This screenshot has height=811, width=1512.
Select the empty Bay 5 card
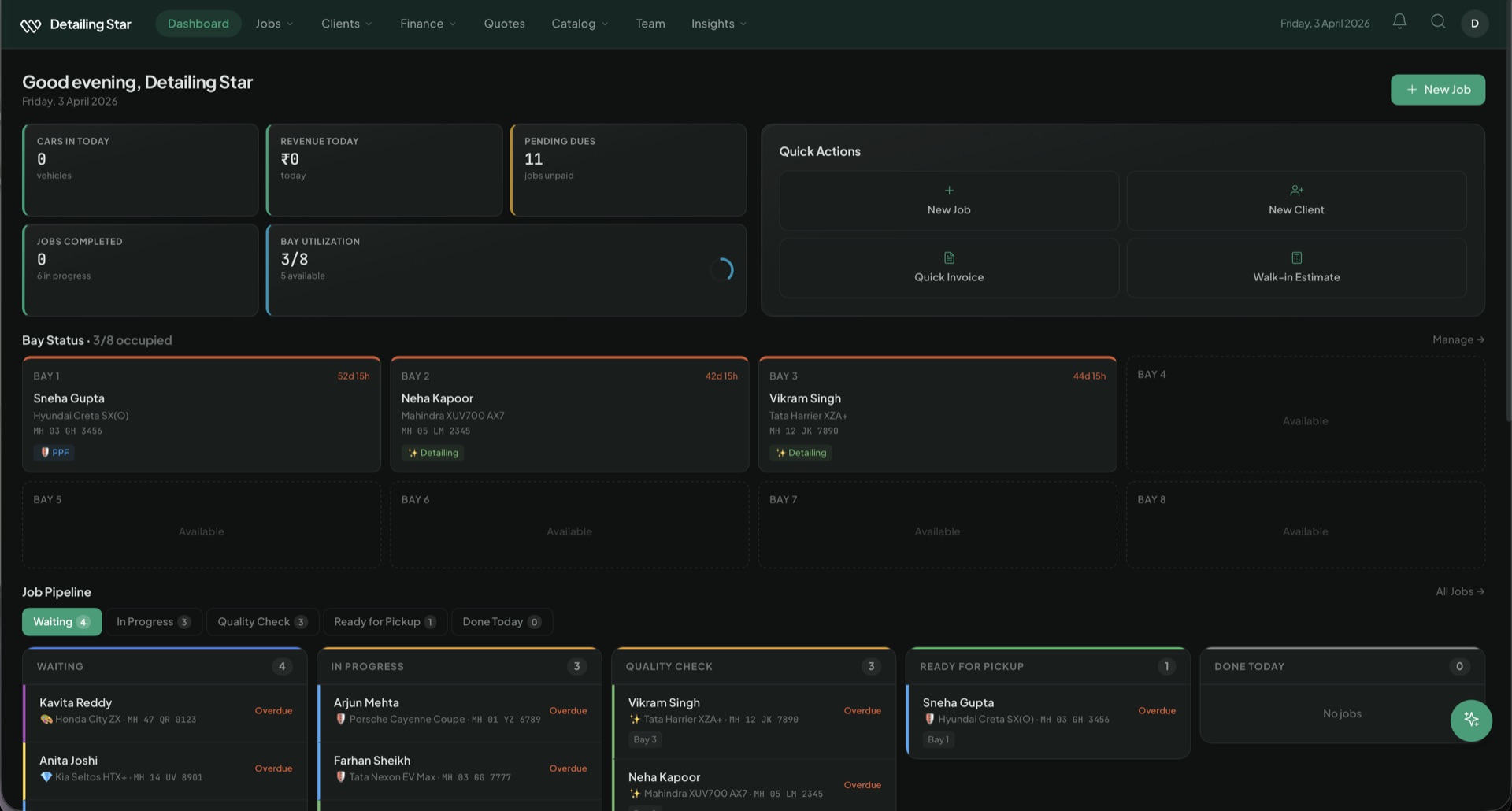(201, 524)
